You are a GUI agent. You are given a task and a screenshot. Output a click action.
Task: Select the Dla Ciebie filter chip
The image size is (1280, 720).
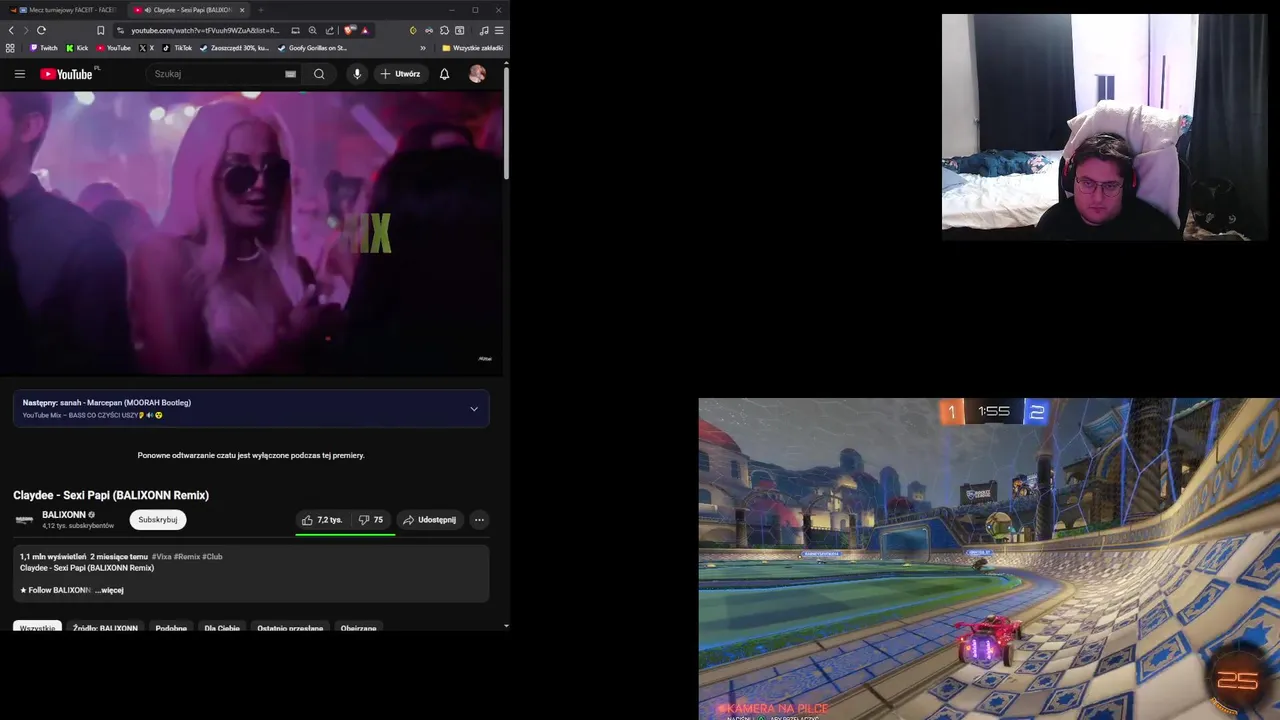click(x=222, y=628)
